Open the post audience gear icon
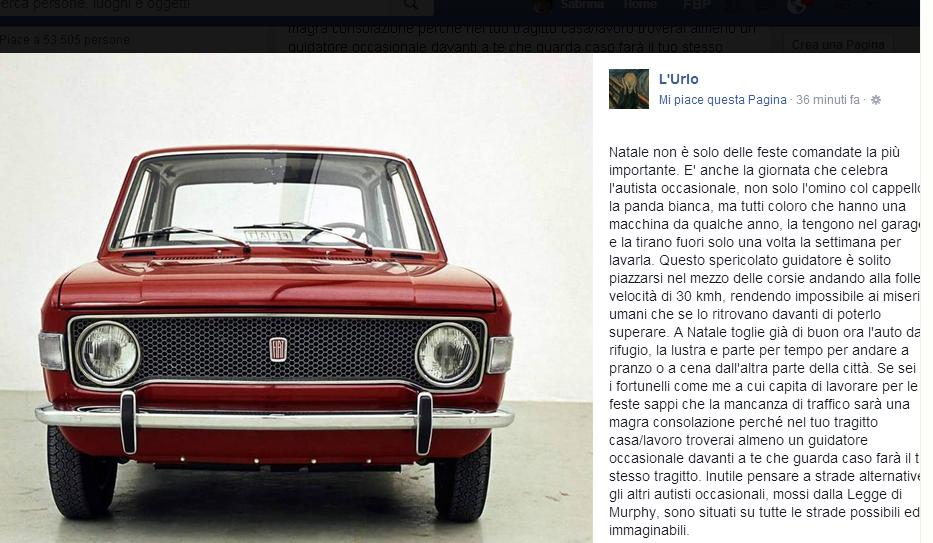933x543 pixels. [876, 100]
